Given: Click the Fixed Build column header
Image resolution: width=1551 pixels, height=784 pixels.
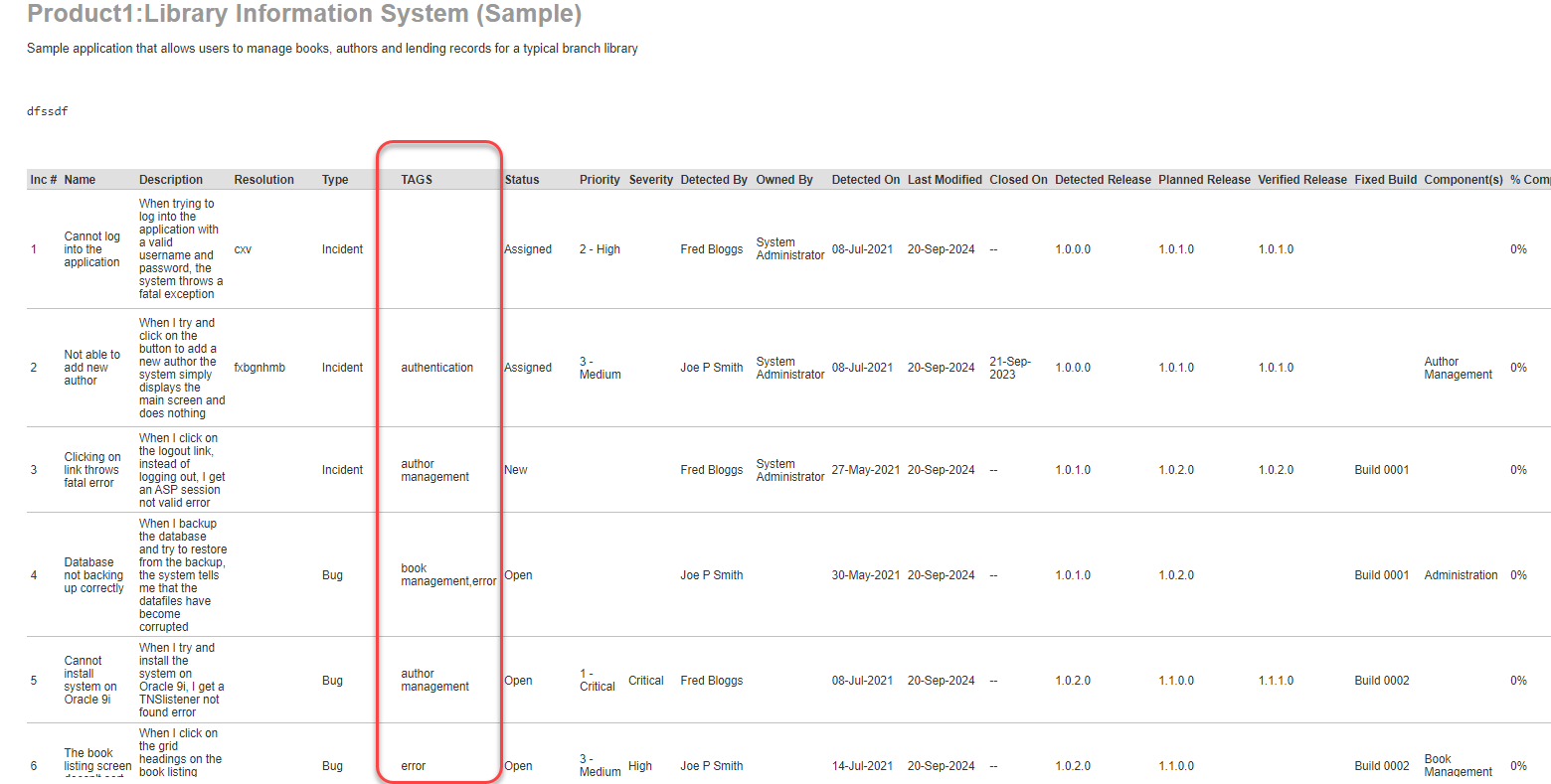Looking at the screenshot, I should click(1385, 180).
